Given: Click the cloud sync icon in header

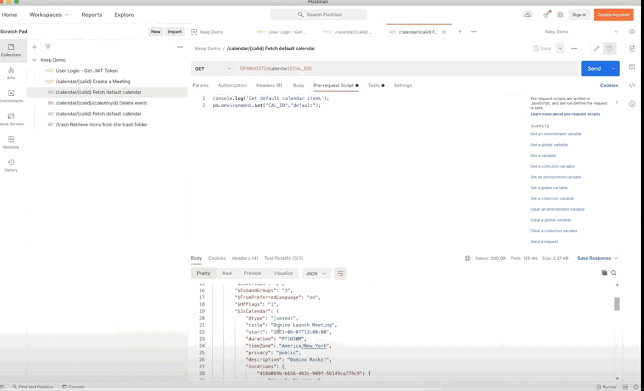Looking at the screenshot, I should point(528,15).
